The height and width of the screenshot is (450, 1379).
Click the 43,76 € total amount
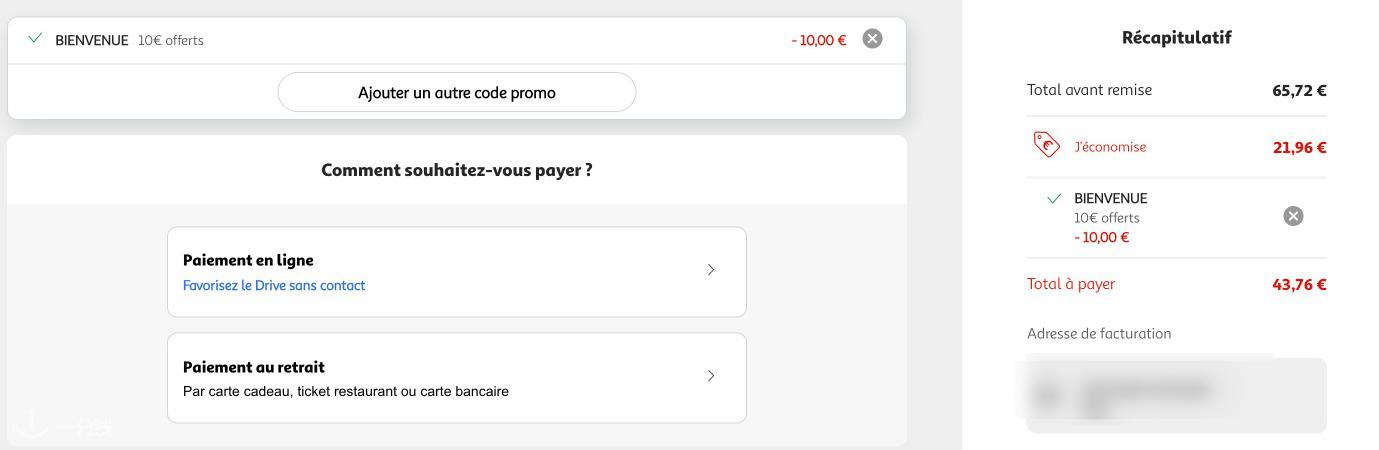[x=1299, y=285]
